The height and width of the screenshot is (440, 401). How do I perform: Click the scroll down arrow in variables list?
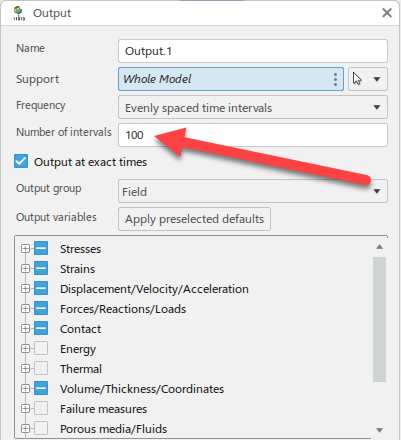coord(379,430)
